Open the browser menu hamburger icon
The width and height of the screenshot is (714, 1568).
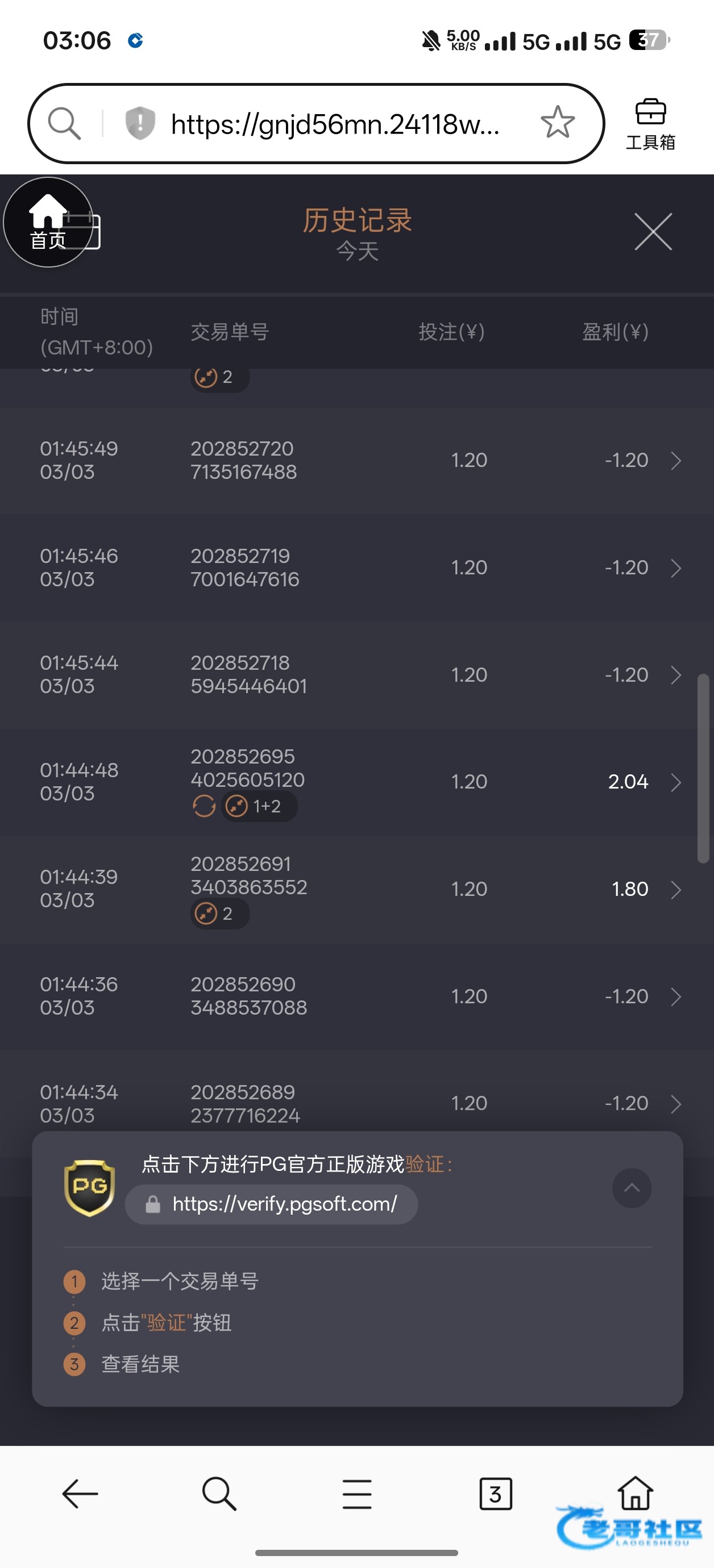pos(357,1493)
